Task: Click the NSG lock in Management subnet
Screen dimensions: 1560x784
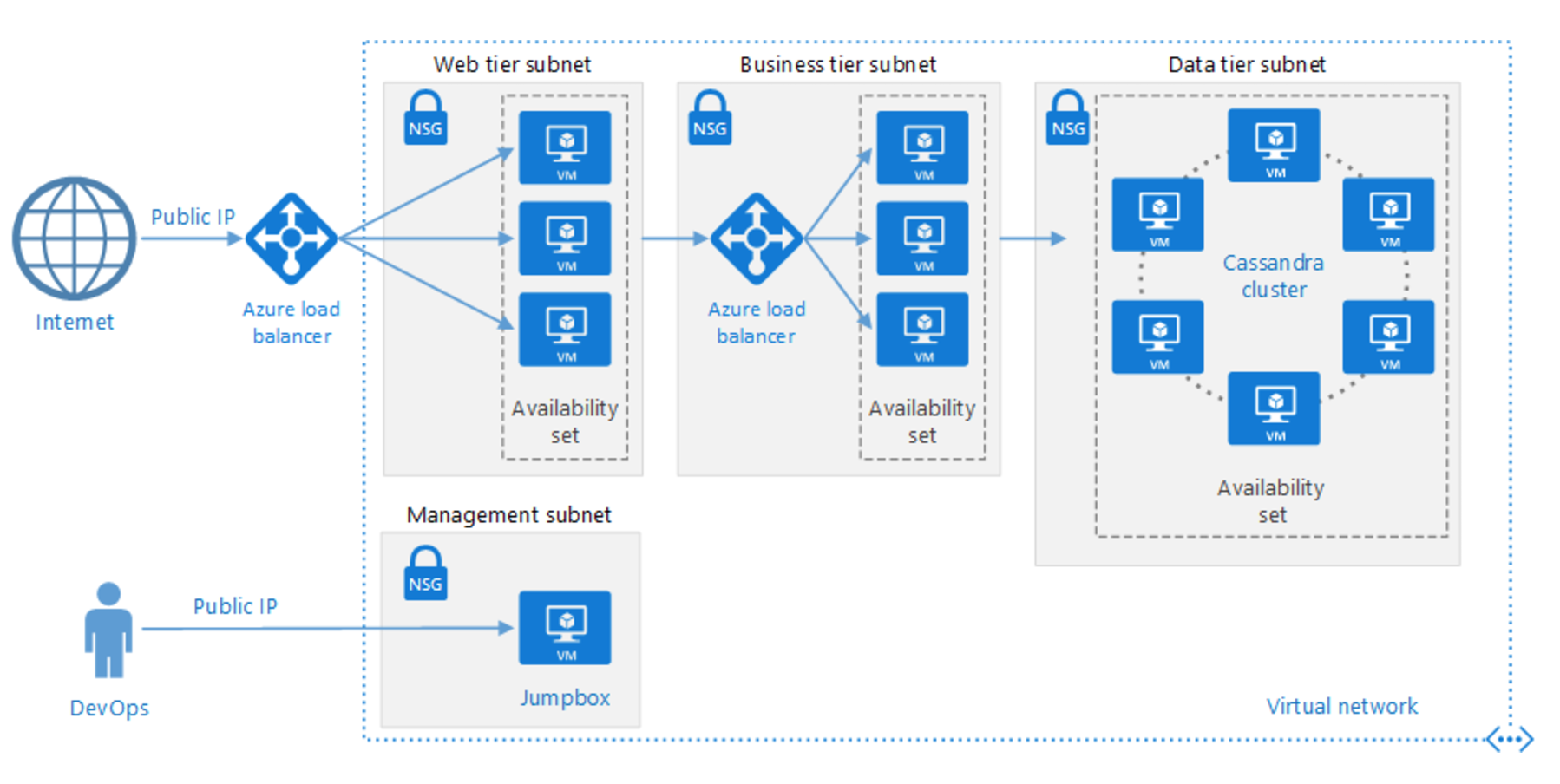Action: point(425,572)
